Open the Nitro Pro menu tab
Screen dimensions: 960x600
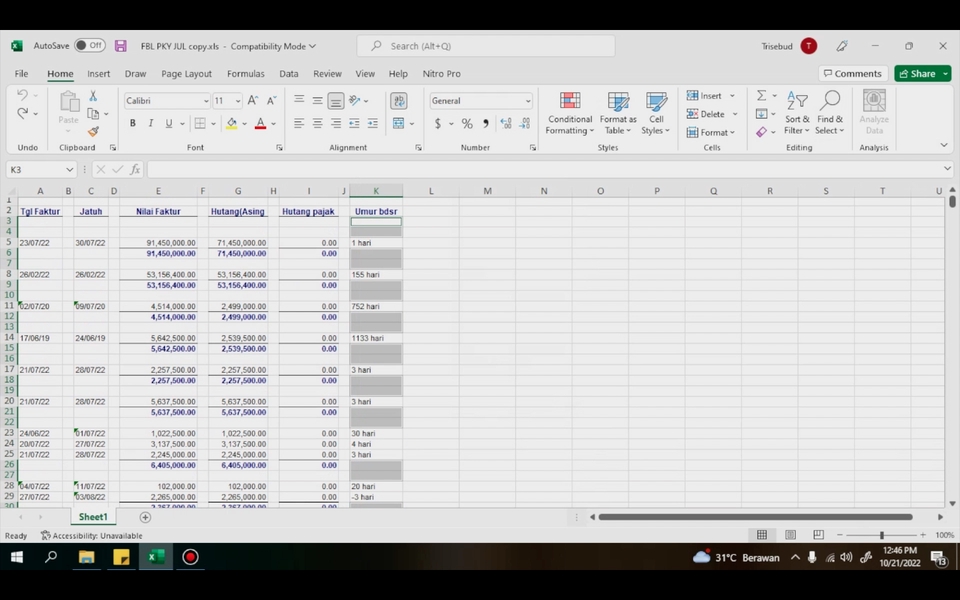pyautogui.click(x=442, y=73)
